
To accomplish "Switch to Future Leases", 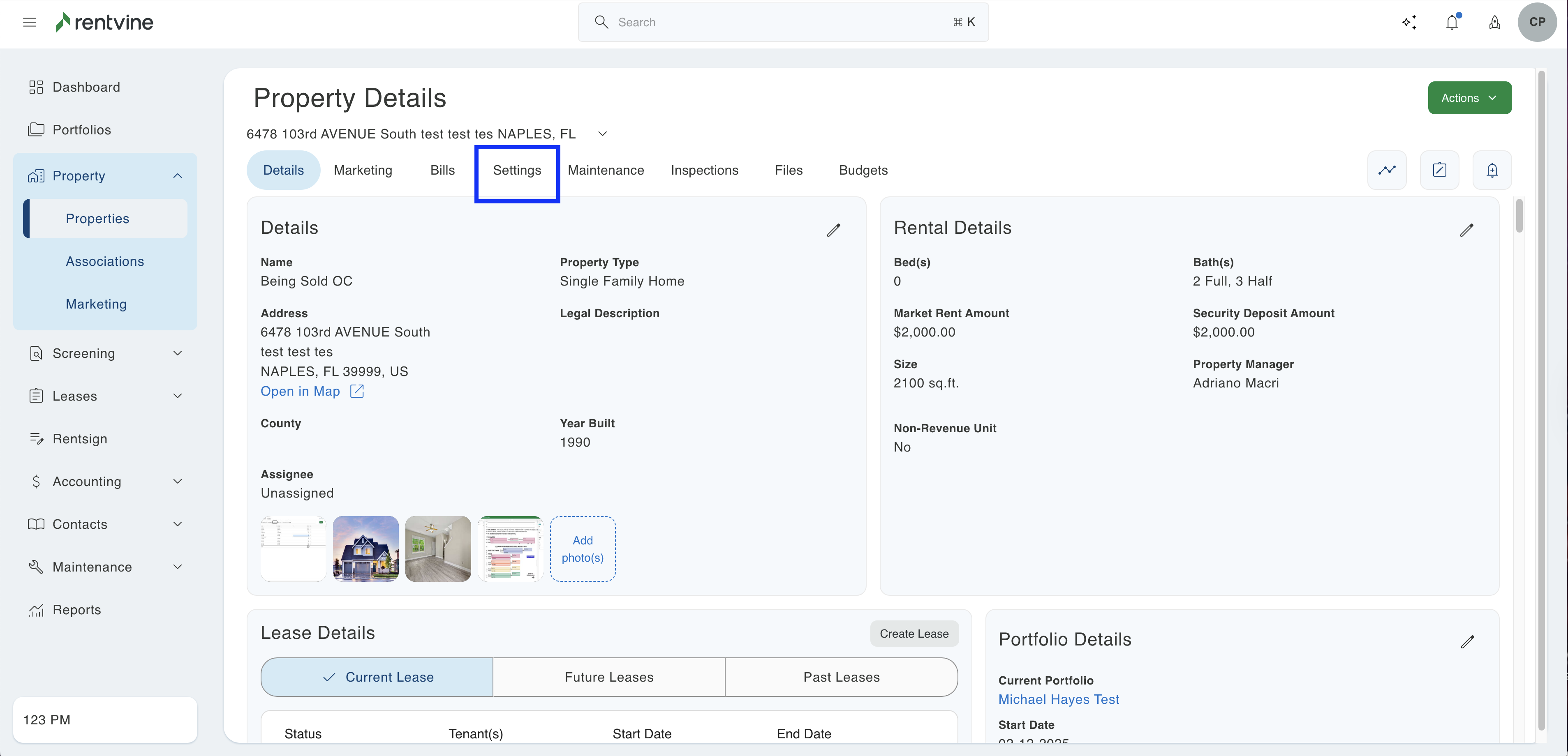I will [x=609, y=677].
